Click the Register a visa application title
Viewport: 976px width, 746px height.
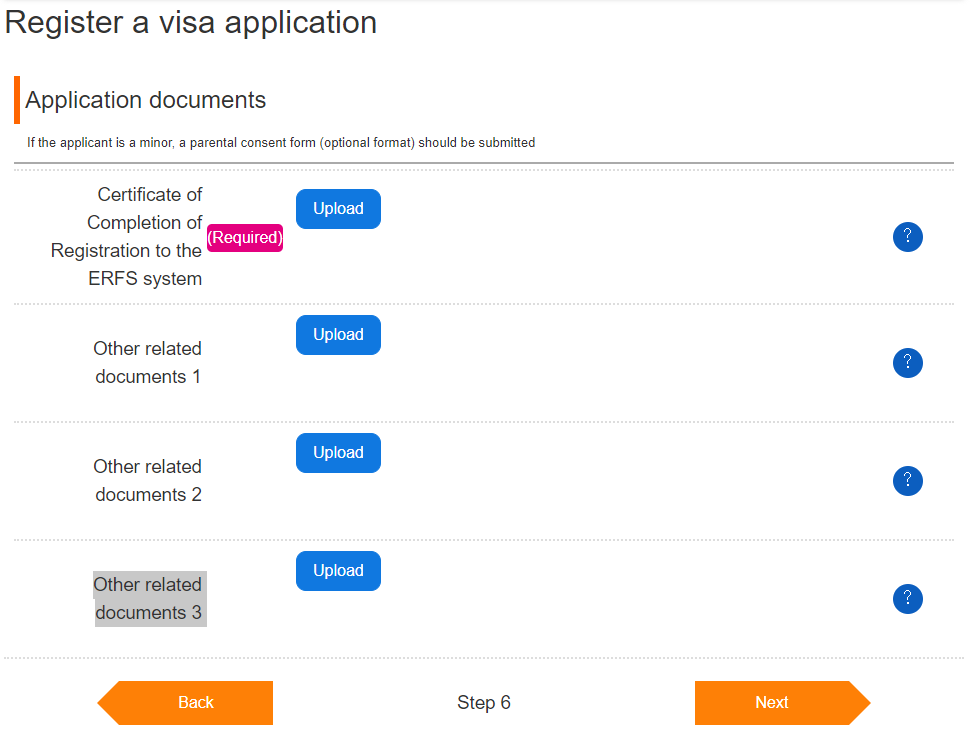pos(190,22)
